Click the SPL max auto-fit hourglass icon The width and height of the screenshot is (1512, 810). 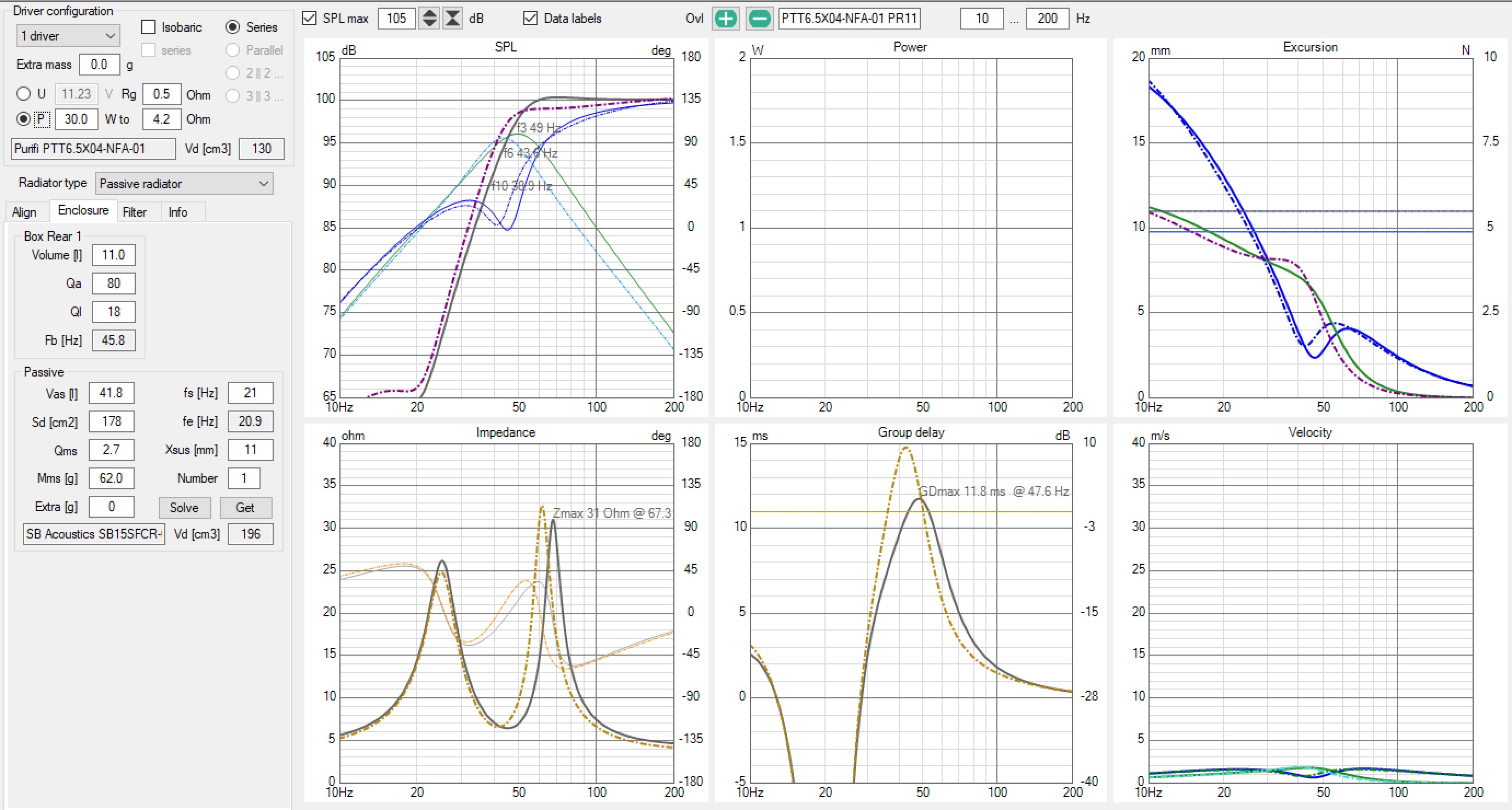[453, 18]
